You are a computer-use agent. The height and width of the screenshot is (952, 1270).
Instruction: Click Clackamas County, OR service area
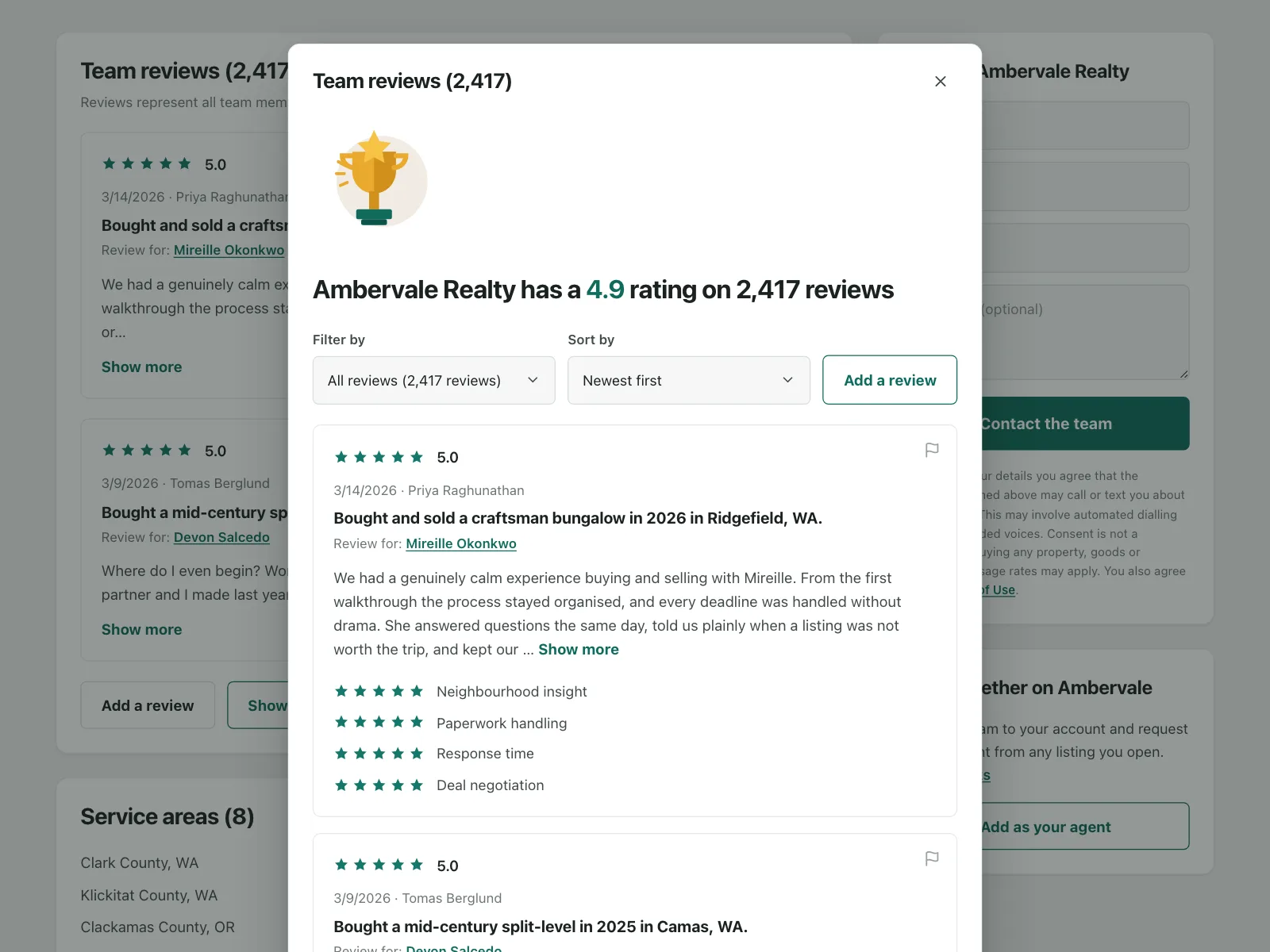157,927
